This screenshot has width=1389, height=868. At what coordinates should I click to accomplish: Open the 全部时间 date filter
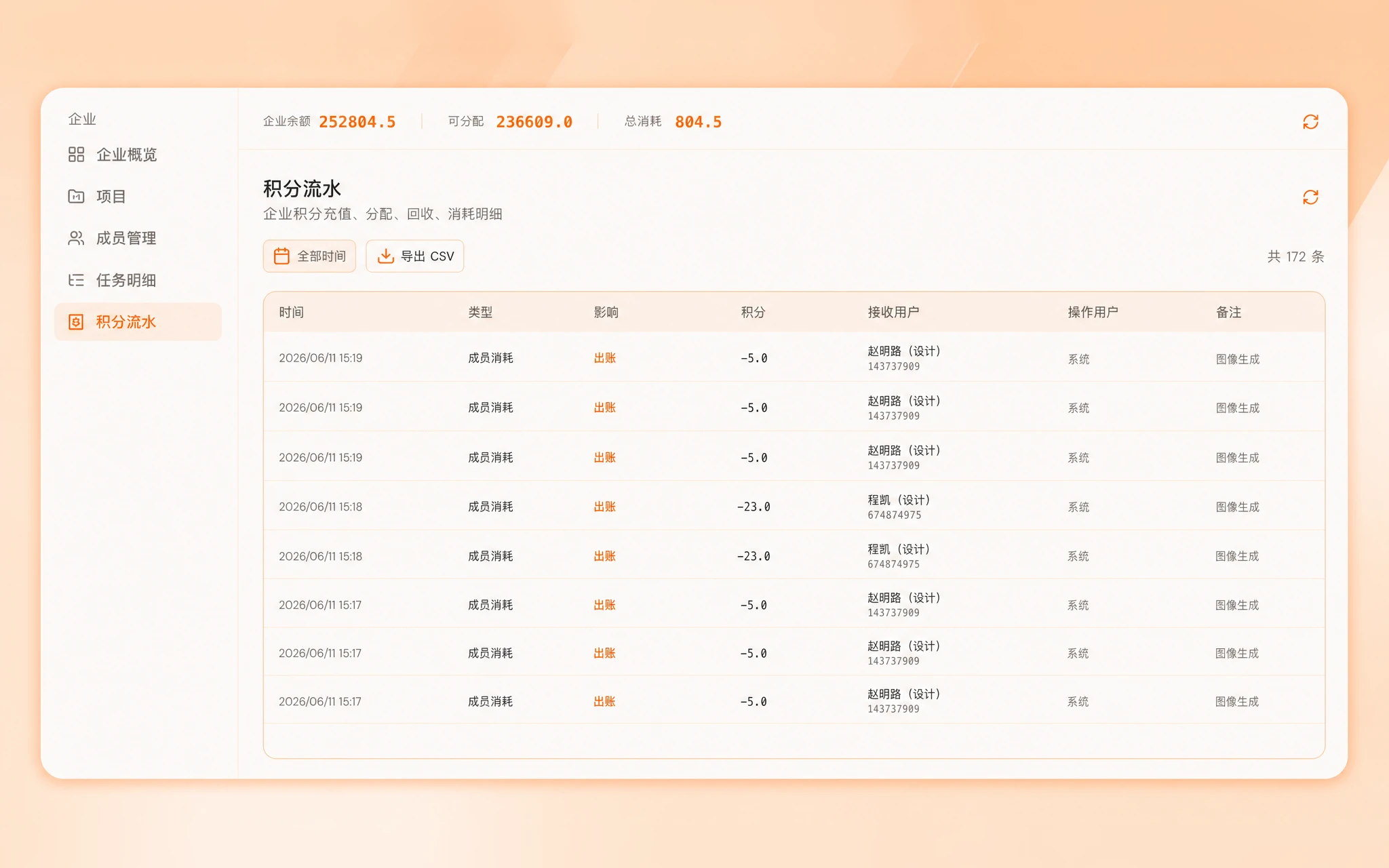pos(309,256)
